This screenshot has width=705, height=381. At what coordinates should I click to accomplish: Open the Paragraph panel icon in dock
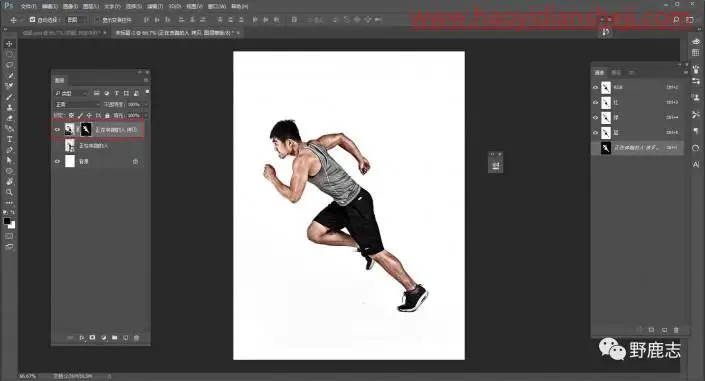pyautogui.click(x=696, y=131)
